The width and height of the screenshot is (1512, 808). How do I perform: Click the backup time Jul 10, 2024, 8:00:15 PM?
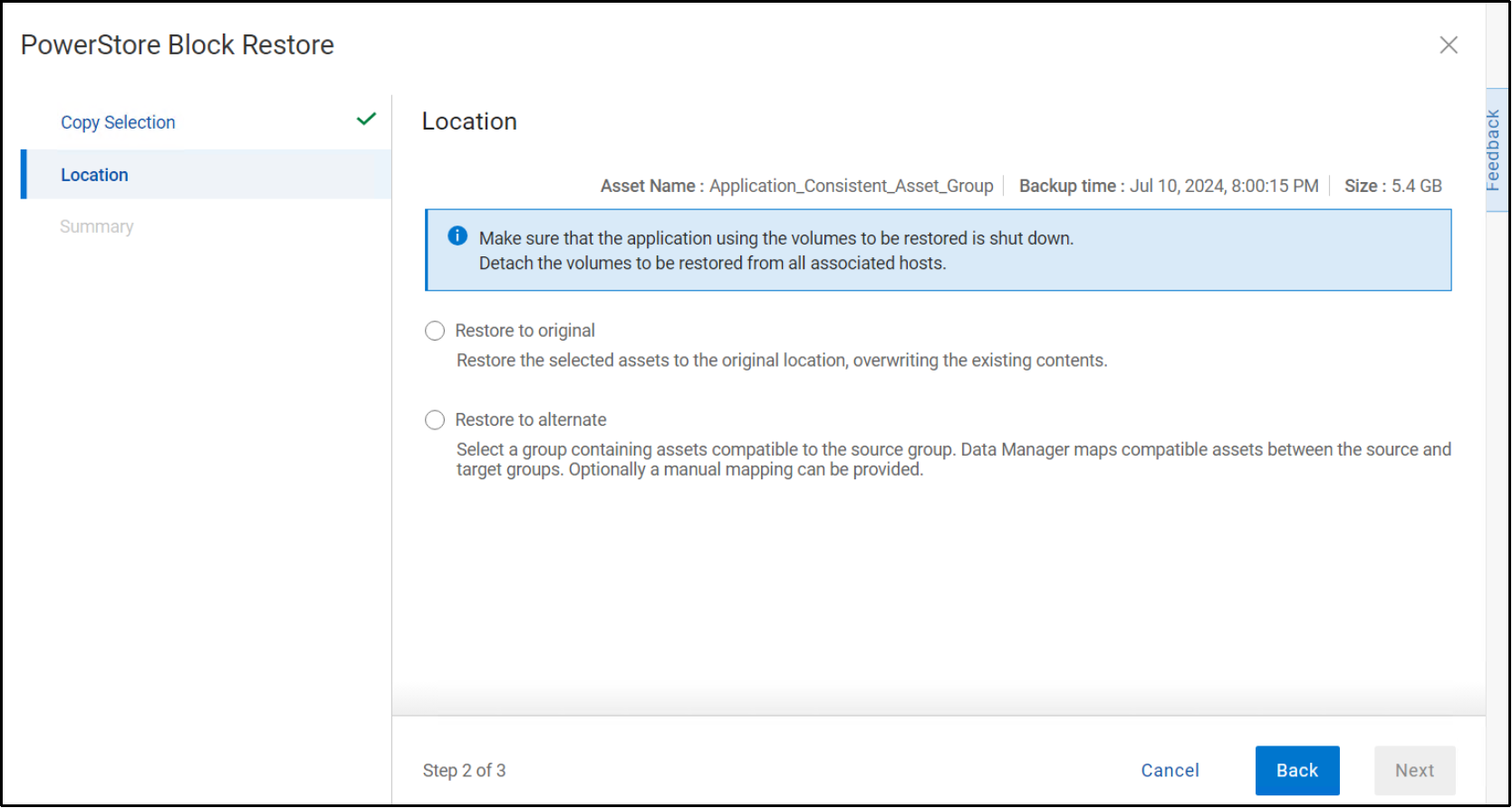click(x=1224, y=186)
